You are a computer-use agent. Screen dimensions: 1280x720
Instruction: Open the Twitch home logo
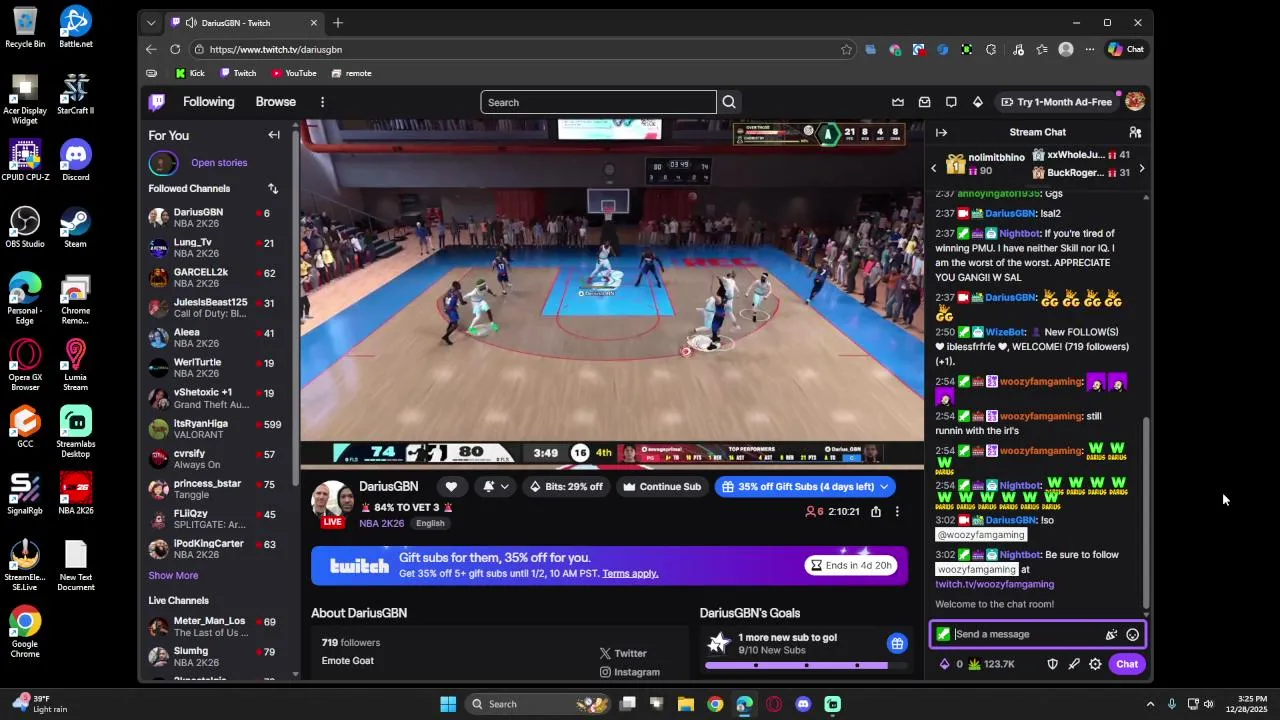pos(157,102)
